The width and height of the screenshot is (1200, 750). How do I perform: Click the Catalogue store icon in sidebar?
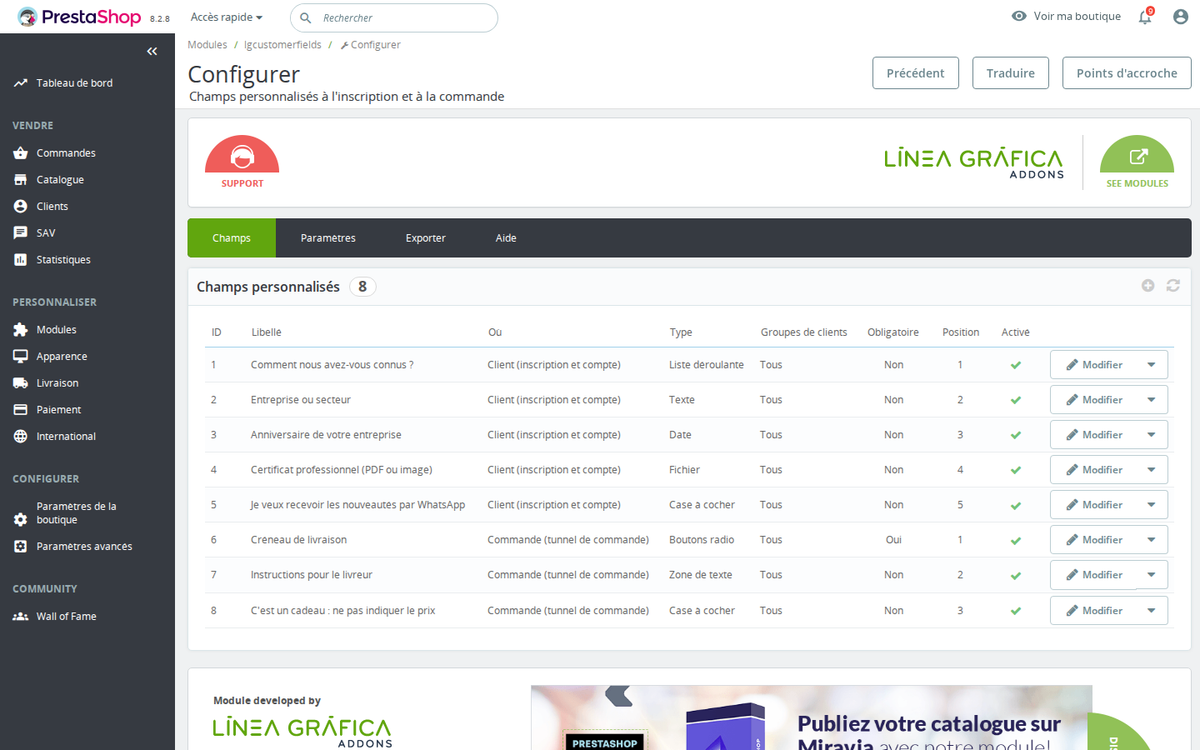coord(20,180)
